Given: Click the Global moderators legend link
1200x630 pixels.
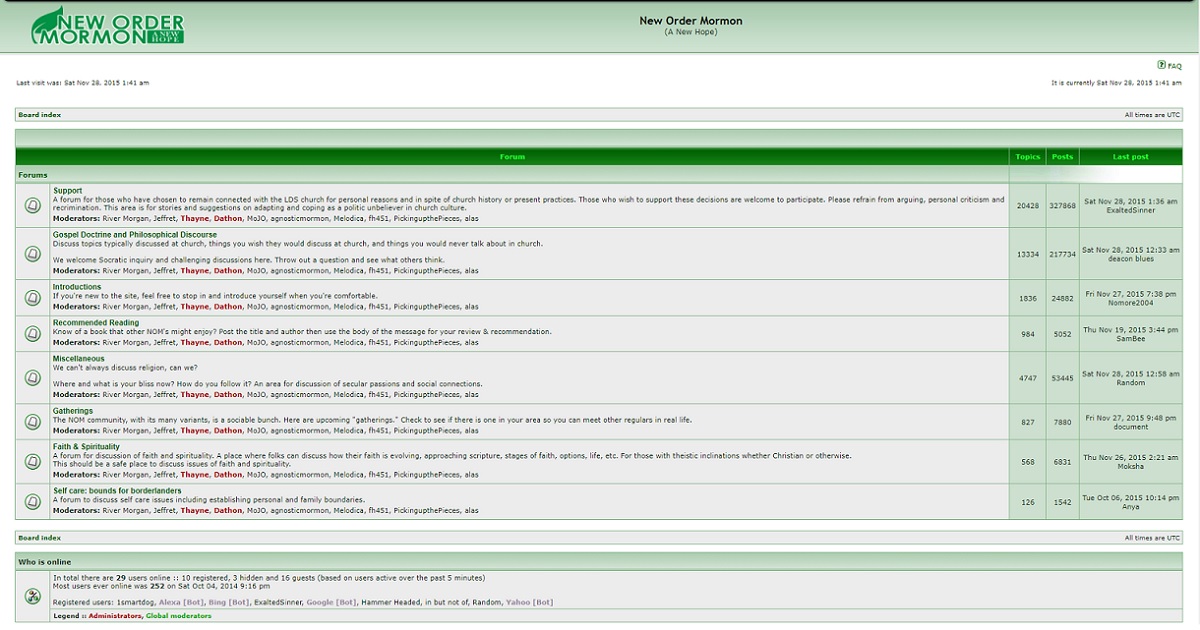Looking at the screenshot, I should click(178, 616).
